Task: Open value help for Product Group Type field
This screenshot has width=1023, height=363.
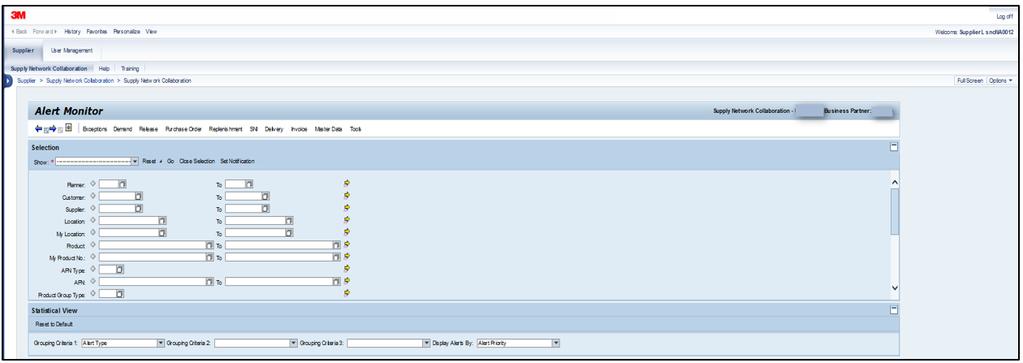Action: 120,294
